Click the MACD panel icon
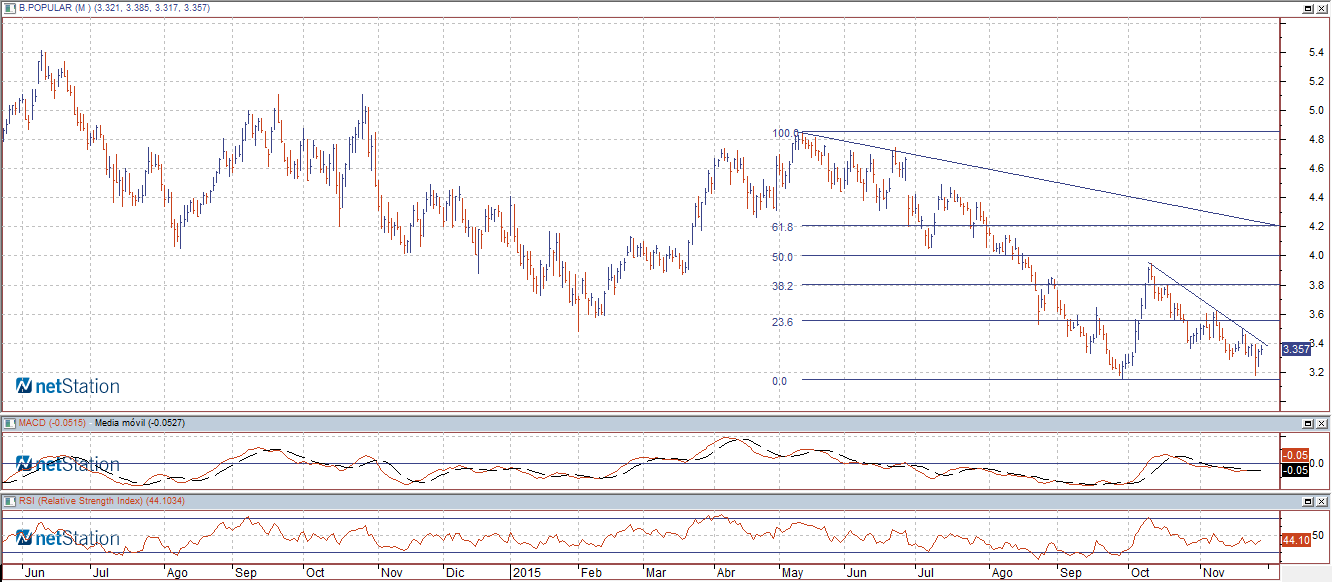This screenshot has height=582, width=1332. (9, 423)
